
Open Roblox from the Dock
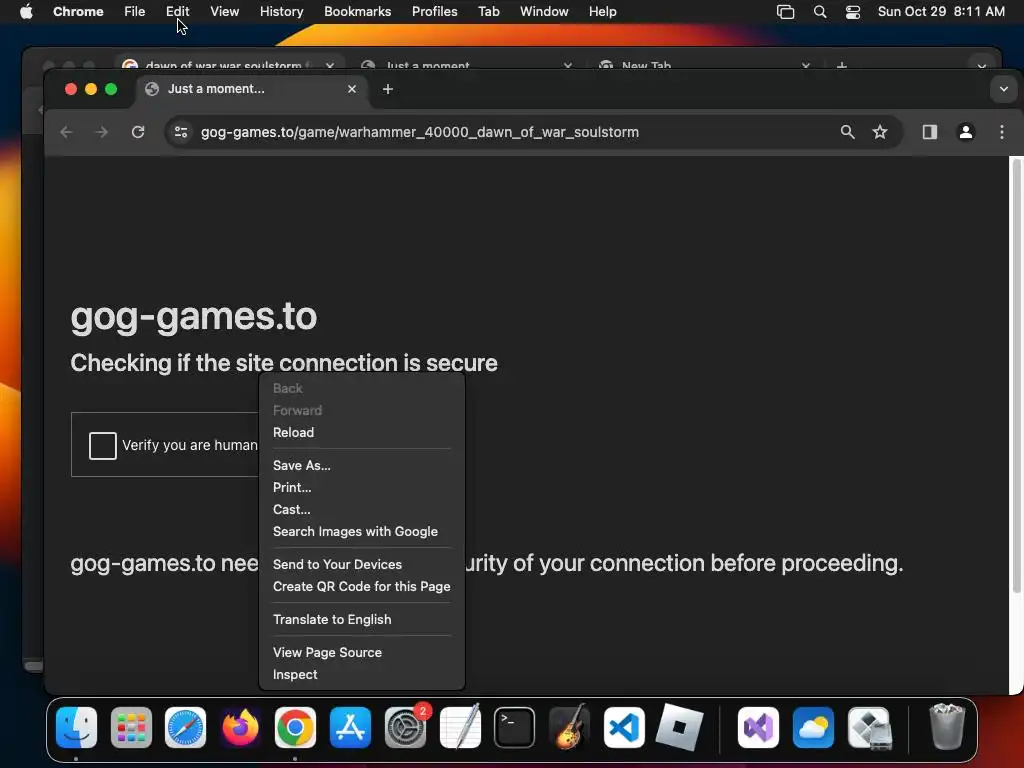[679, 727]
